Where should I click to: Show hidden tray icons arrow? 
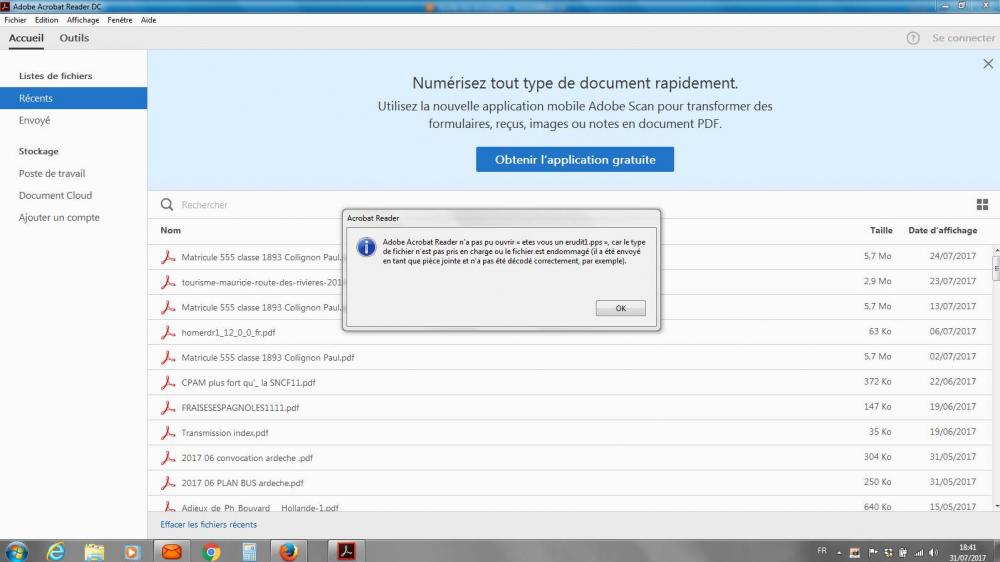839,552
